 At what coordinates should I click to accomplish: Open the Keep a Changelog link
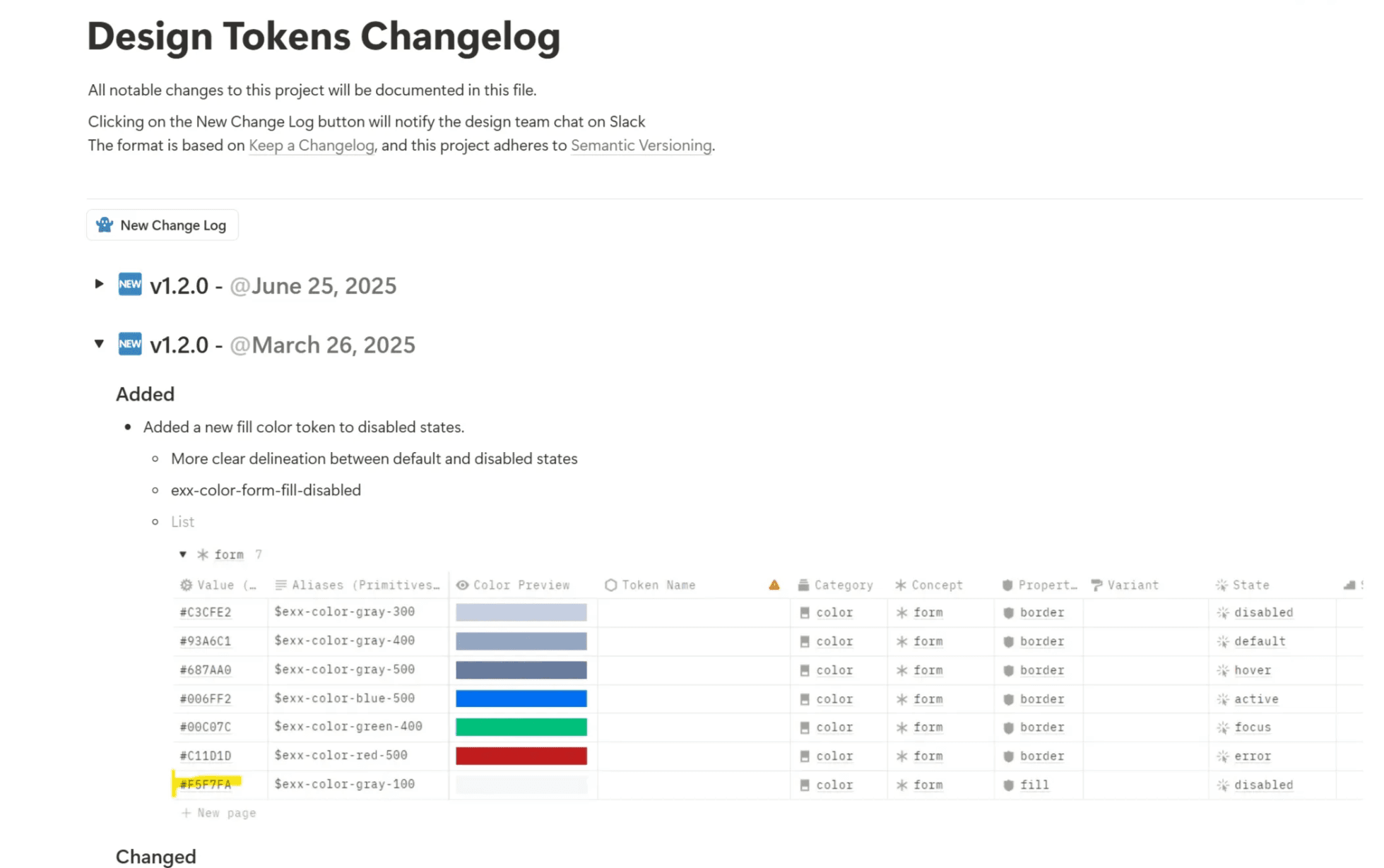311,145
